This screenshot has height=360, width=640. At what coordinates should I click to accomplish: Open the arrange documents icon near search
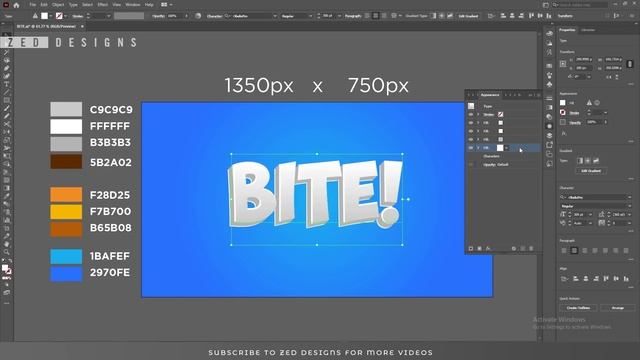click(x=546, y=5)
